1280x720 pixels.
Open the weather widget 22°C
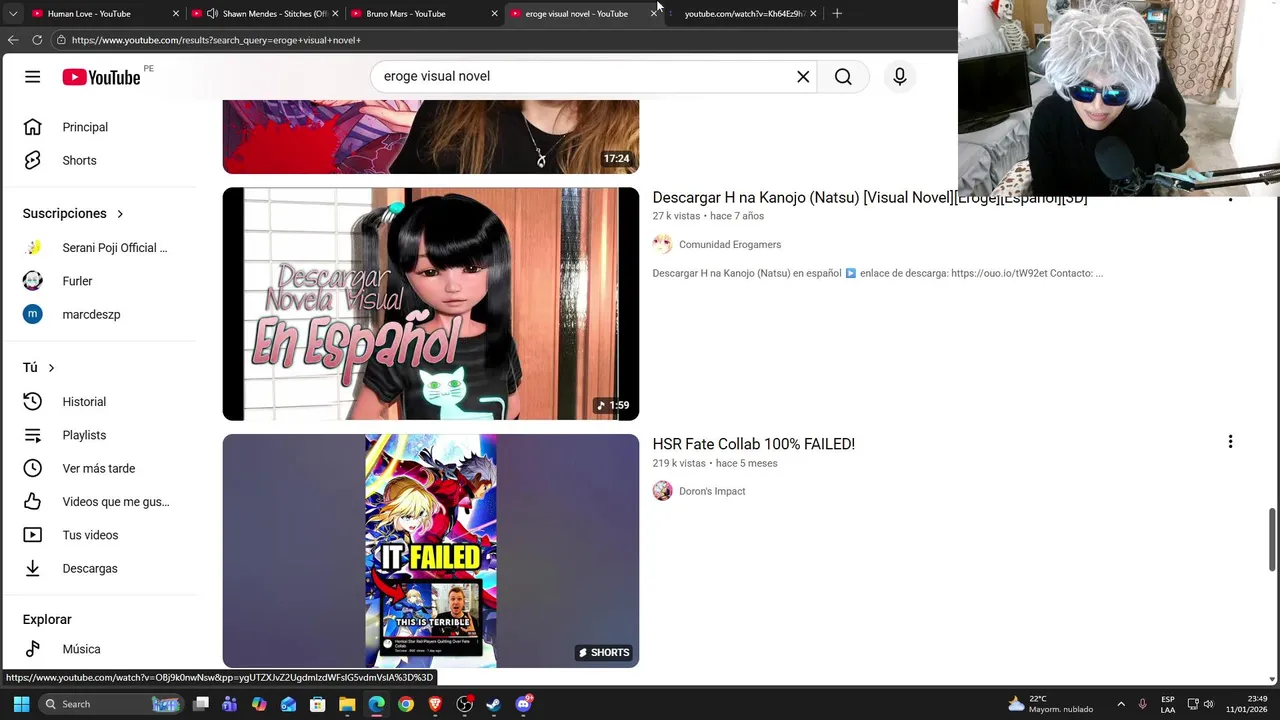point(1050,704)
